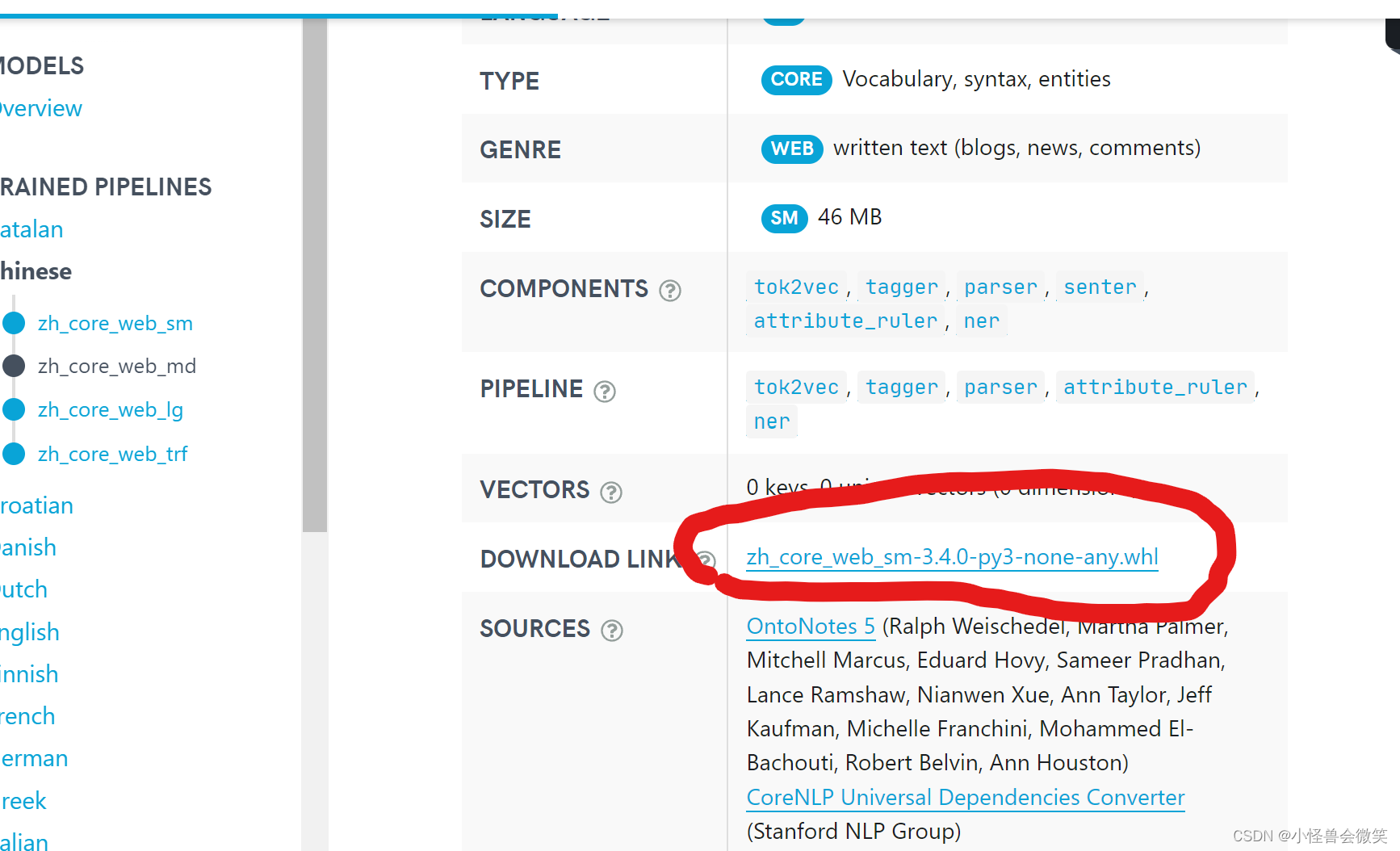The image size is (1400, 851).
Task: Select the zh_core_web_trf model bullet
Action: 14,454
